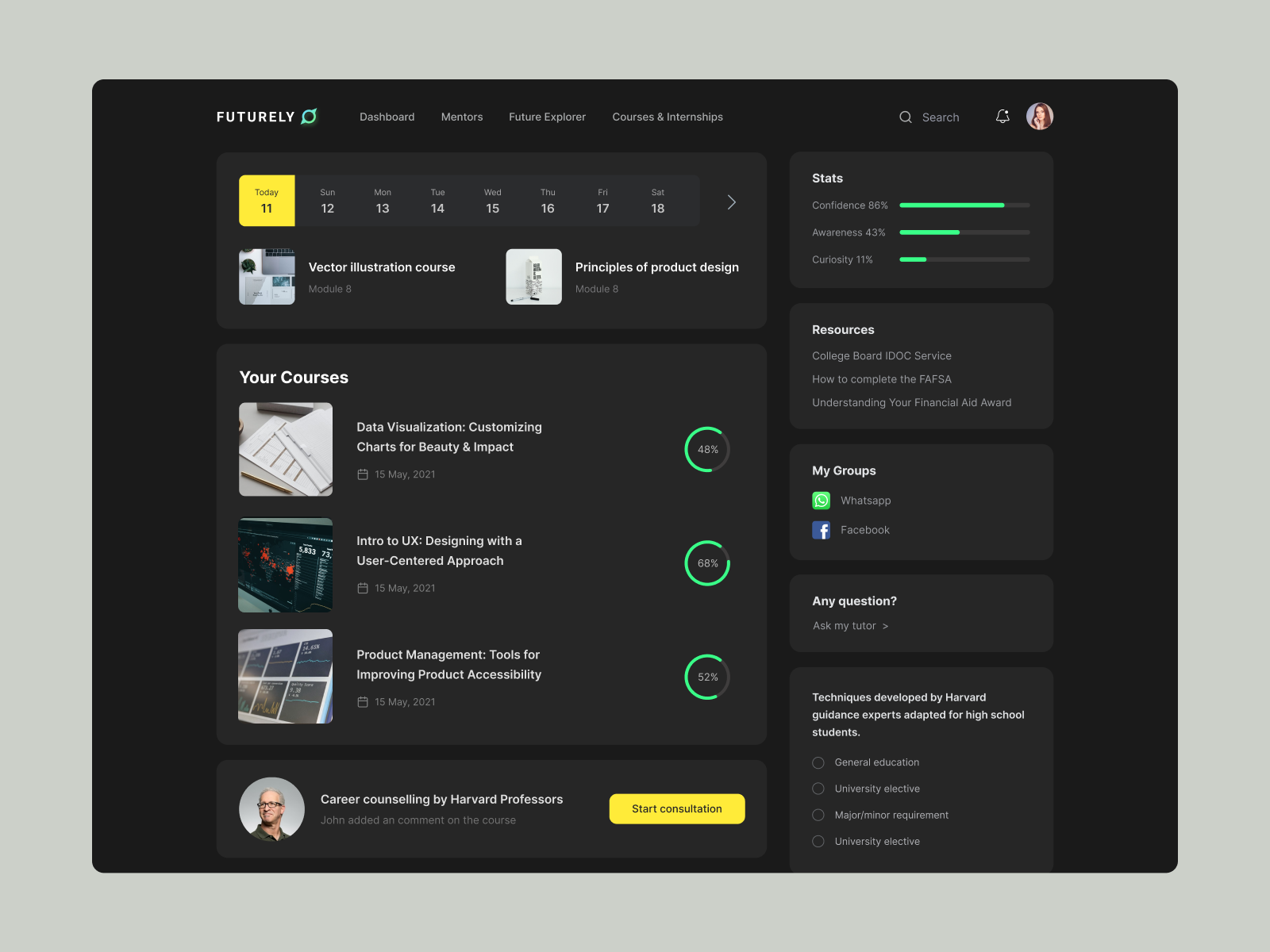Click the calendar icon beside Data Visualization date
This screenshot has width=1270, height=952.
[x=364, y=474]
